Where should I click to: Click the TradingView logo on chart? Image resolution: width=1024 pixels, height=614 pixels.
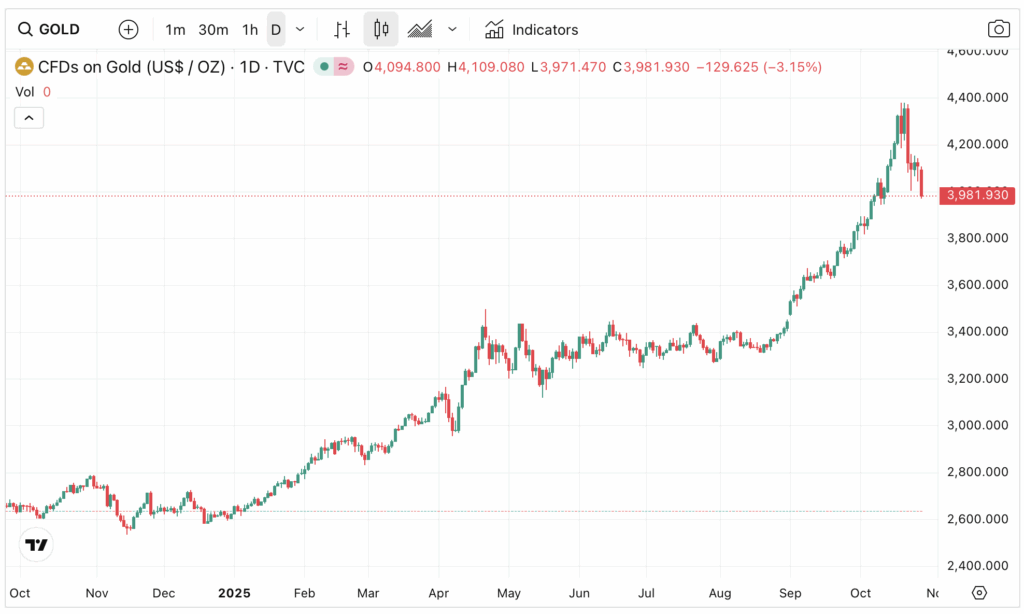pos(37,545)
